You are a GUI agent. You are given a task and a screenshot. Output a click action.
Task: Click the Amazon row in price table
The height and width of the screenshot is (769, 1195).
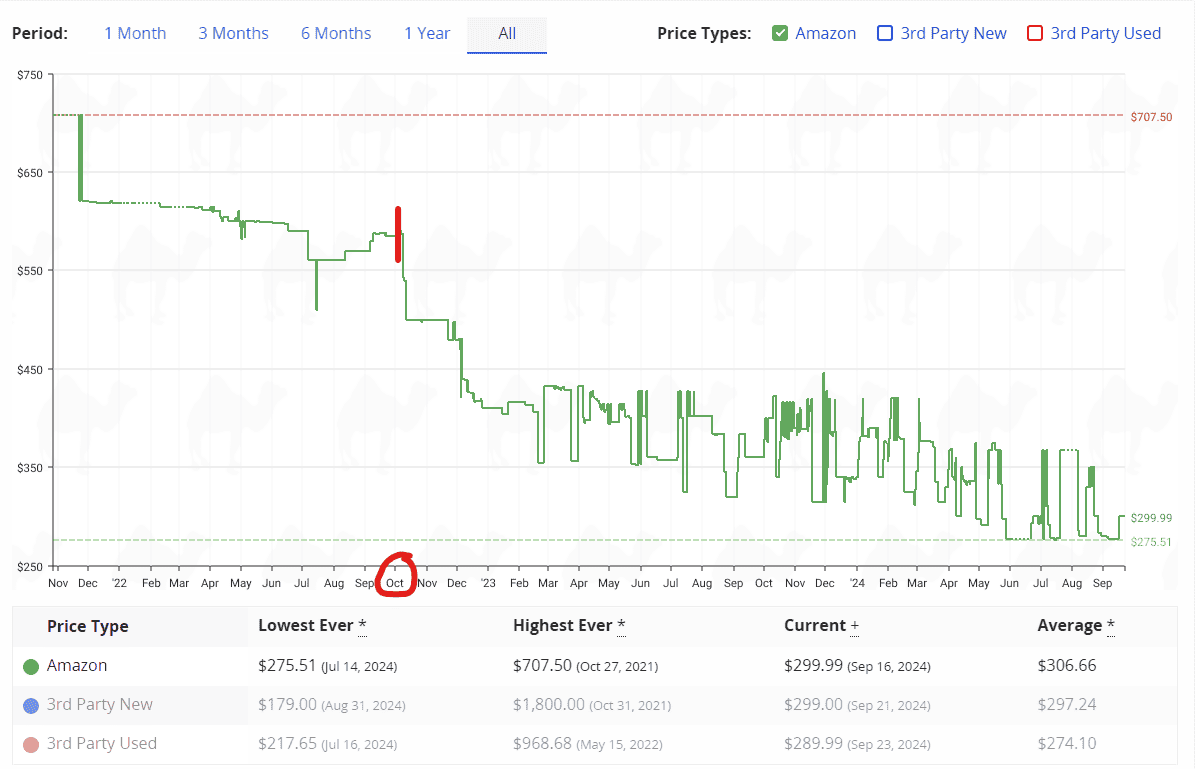(x=594, y=666)
